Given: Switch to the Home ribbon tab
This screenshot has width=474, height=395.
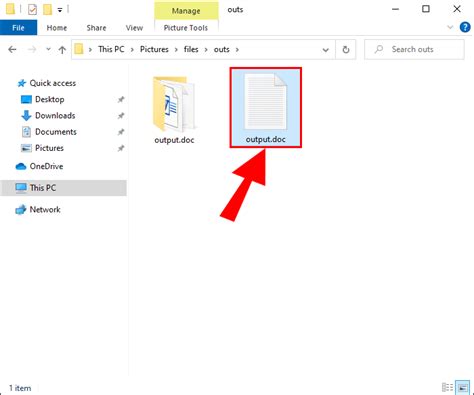Looking at the screenshot, I should point(57,28).
